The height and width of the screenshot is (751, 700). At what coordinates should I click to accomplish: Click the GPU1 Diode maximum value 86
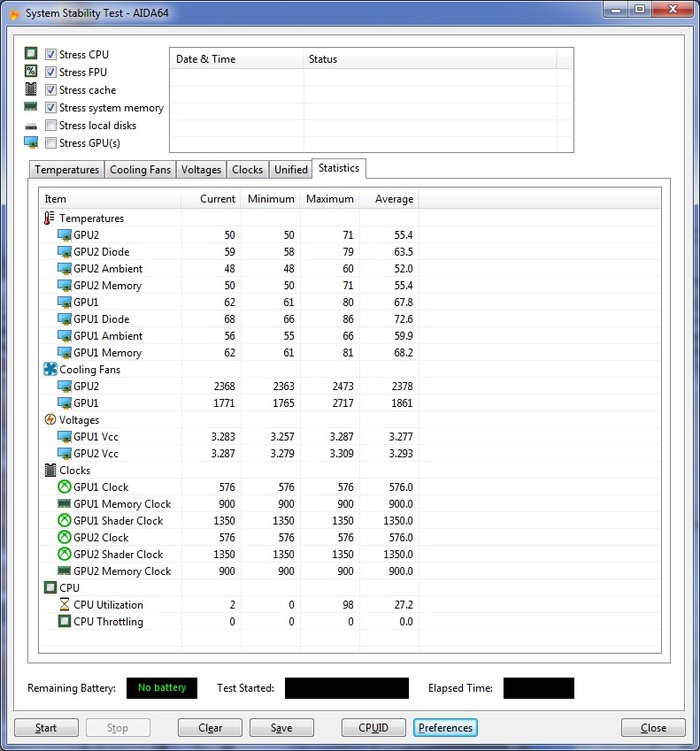coord(348,319)
